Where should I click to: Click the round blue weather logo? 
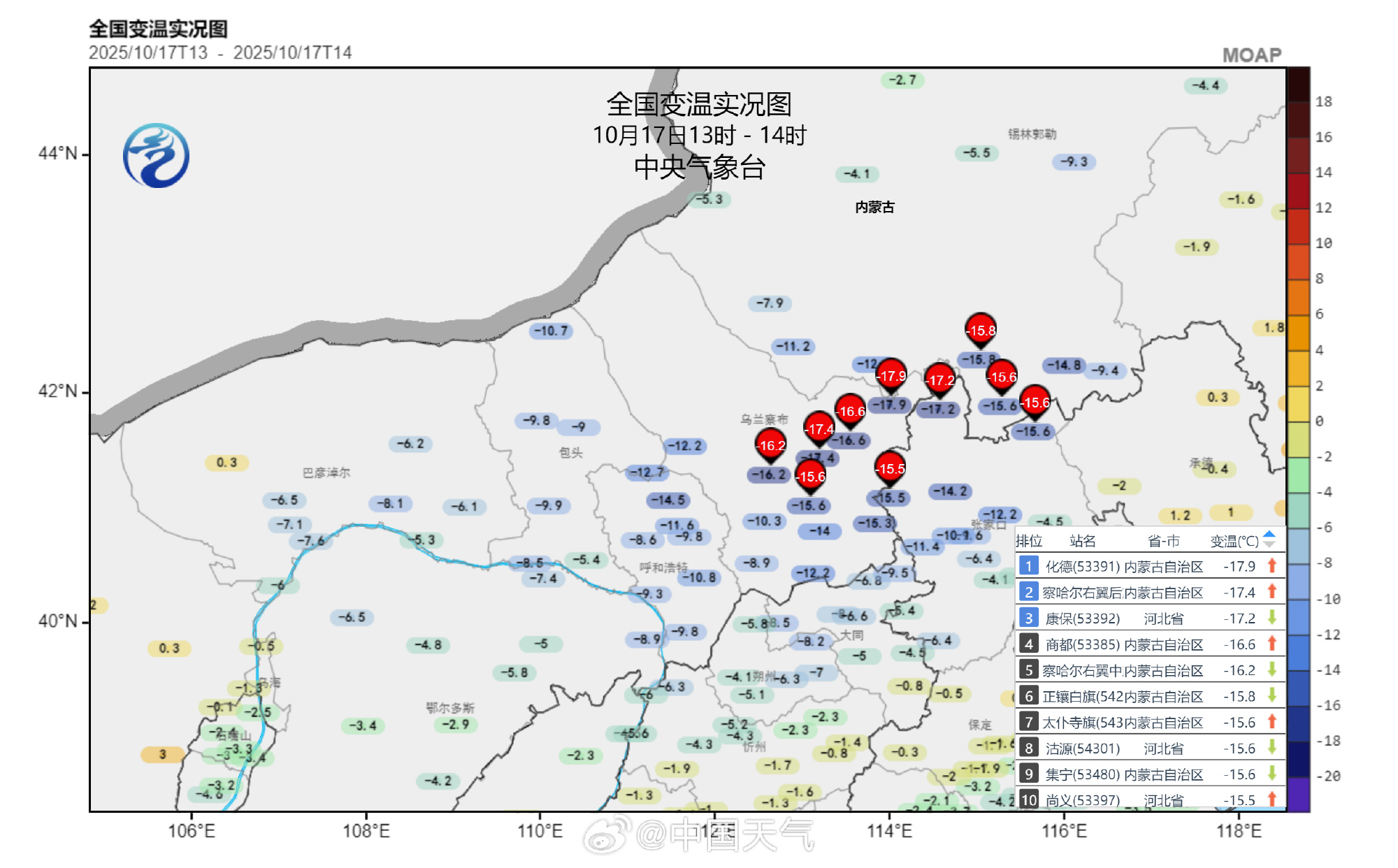click(x=156, y=155)
